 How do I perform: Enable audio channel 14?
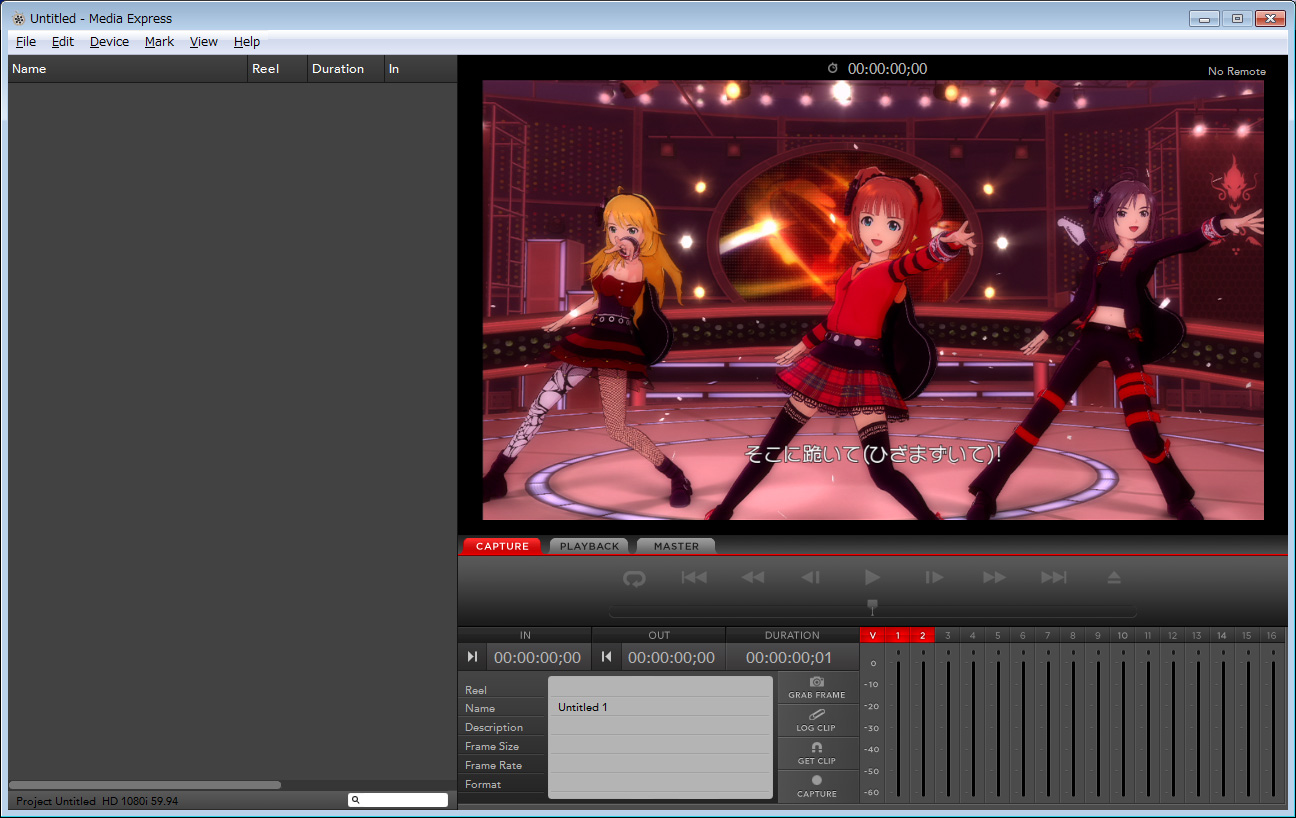click(1222, 635)
